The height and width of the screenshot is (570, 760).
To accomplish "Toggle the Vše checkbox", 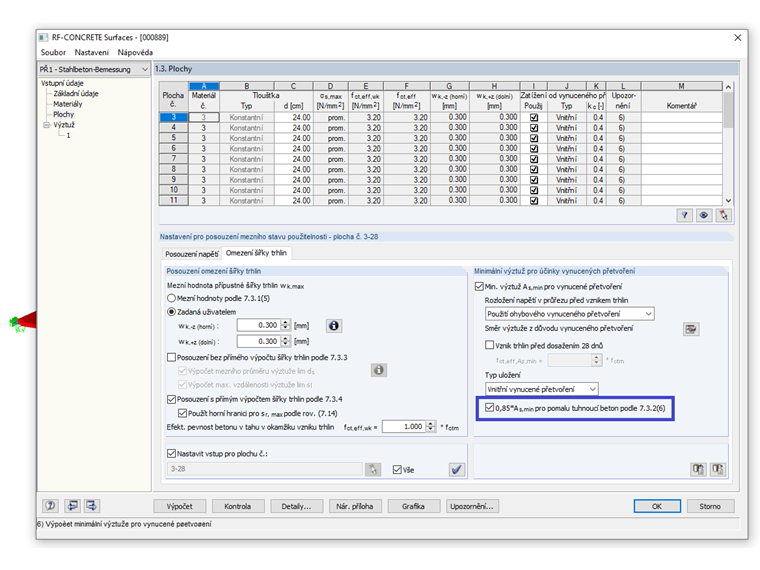I will coord(397,470).
